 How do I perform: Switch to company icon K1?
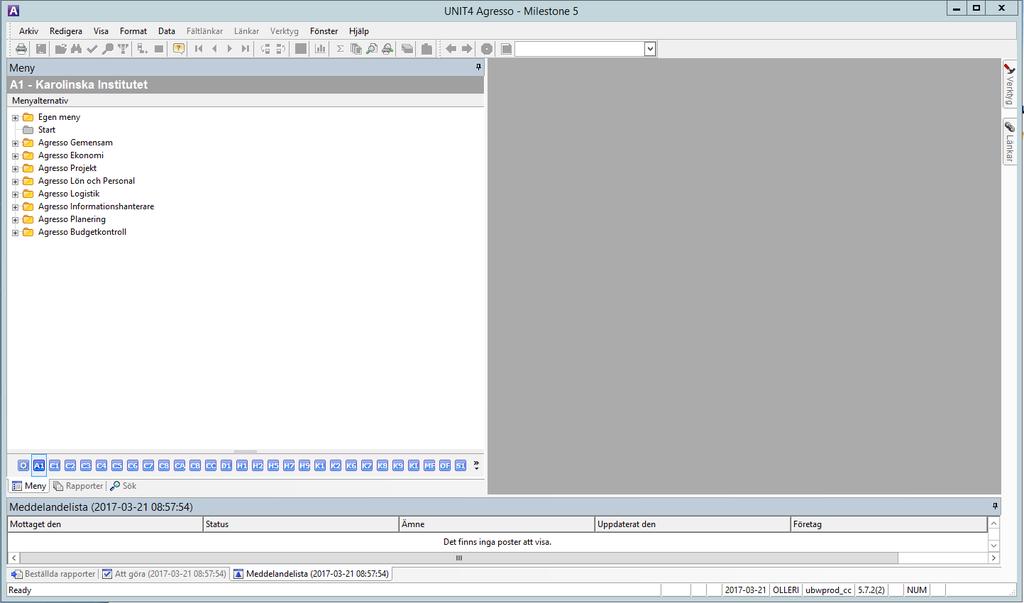click(x=320, y=465)
